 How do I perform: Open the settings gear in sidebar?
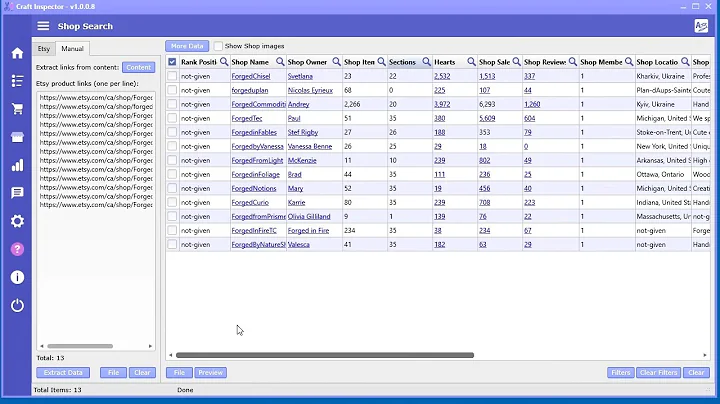tap(17, 221)
